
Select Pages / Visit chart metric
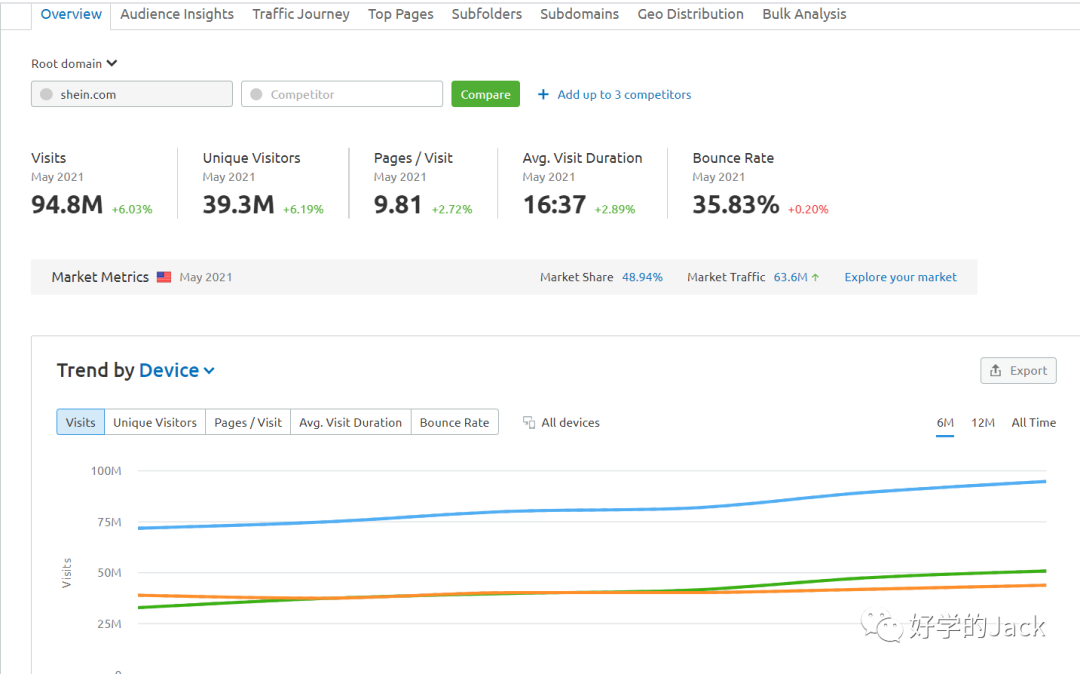coord(248,422)
